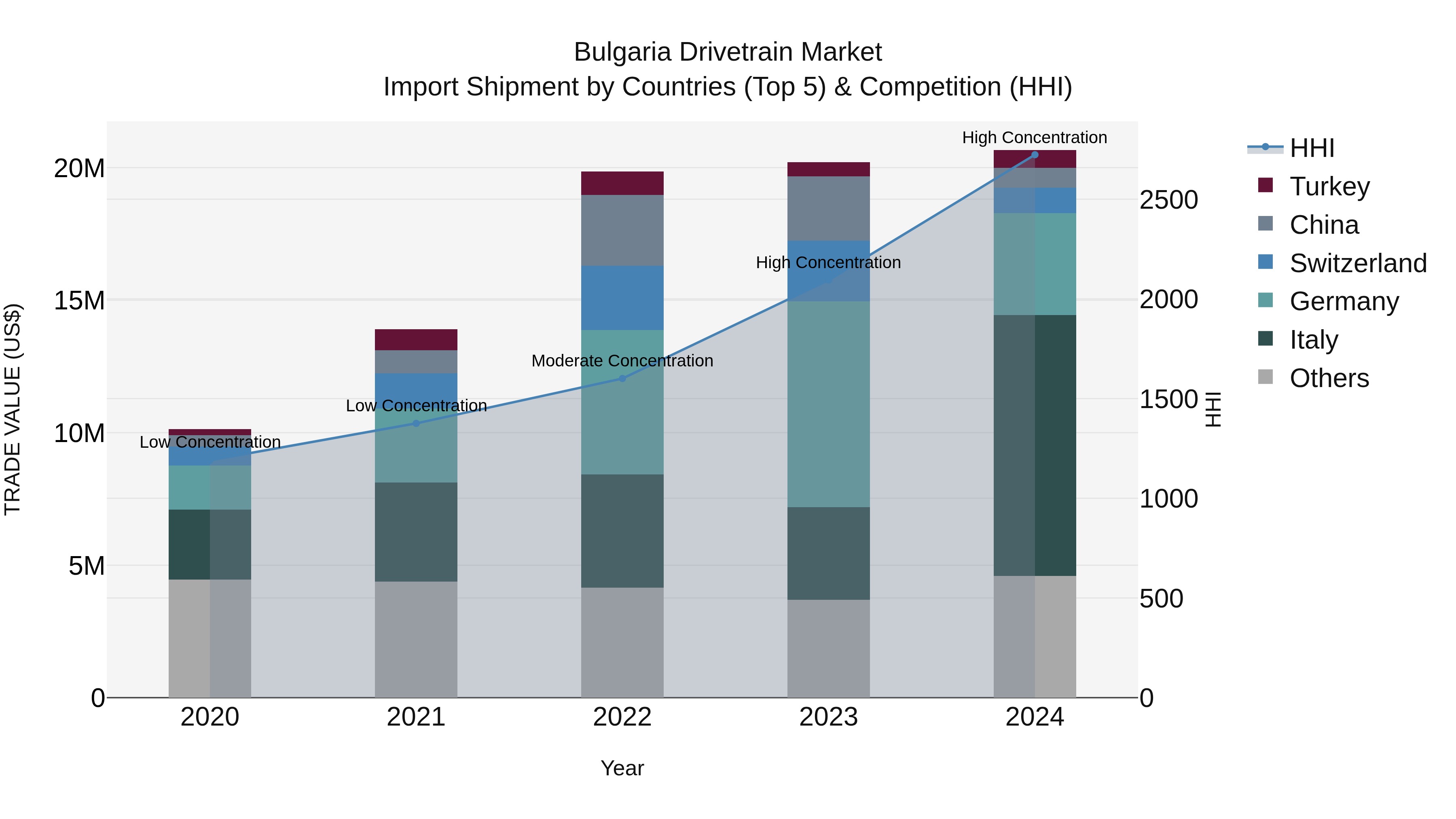Click the 2023 China bar segment
The height and width of the screenshot is (819, 1456).
[x=829, y=209]
